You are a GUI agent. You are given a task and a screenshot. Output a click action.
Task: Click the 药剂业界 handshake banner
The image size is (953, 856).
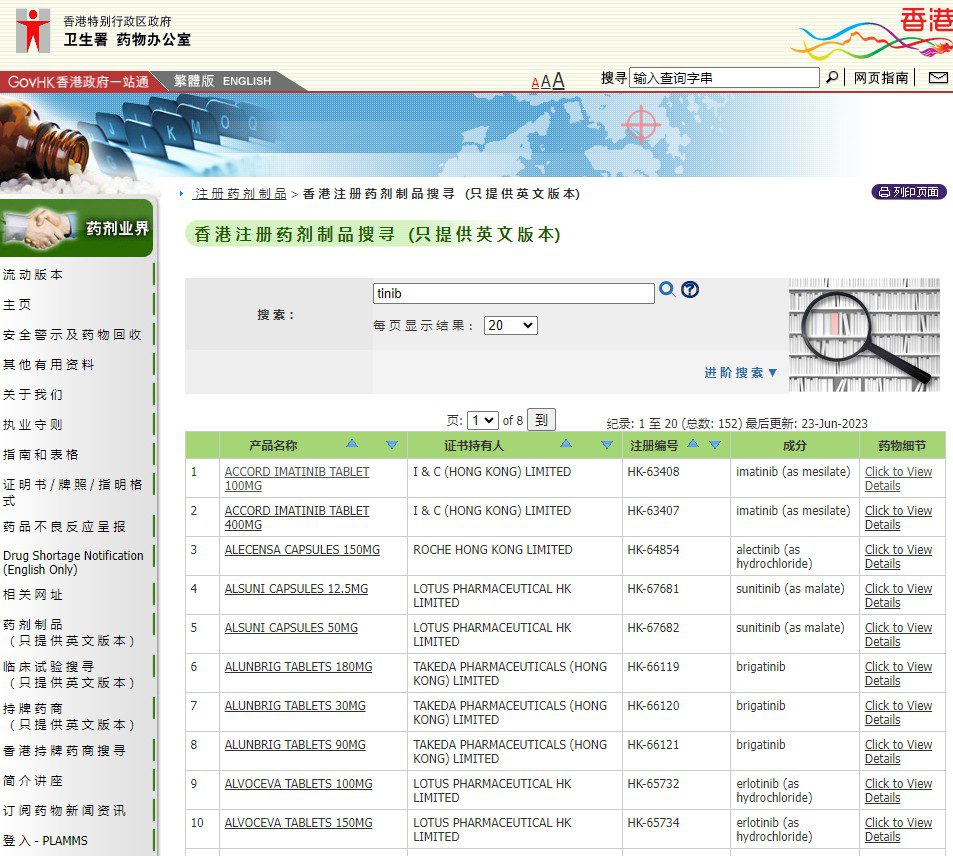pos(77,228)
